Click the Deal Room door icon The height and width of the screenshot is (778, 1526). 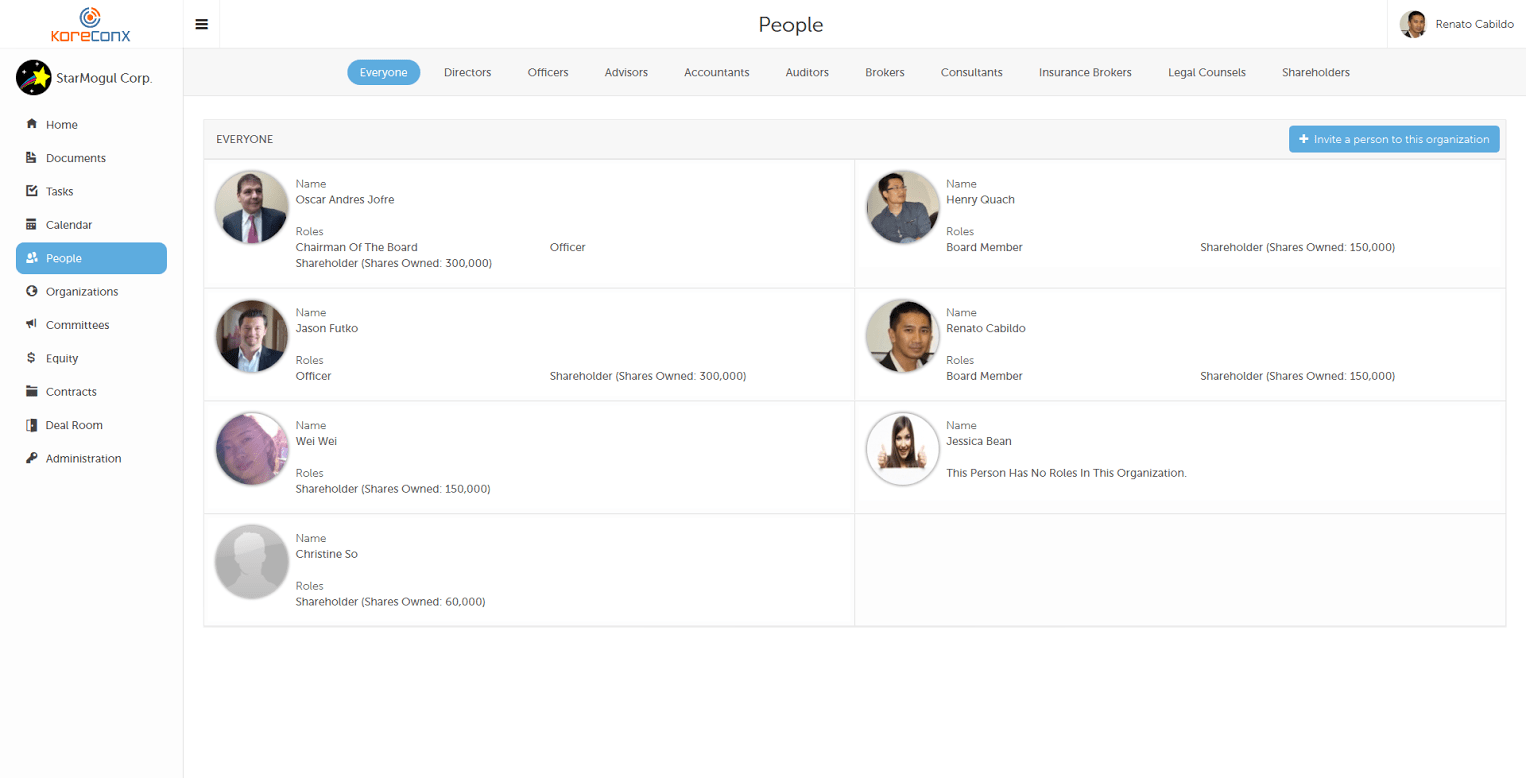click(32, 425)
